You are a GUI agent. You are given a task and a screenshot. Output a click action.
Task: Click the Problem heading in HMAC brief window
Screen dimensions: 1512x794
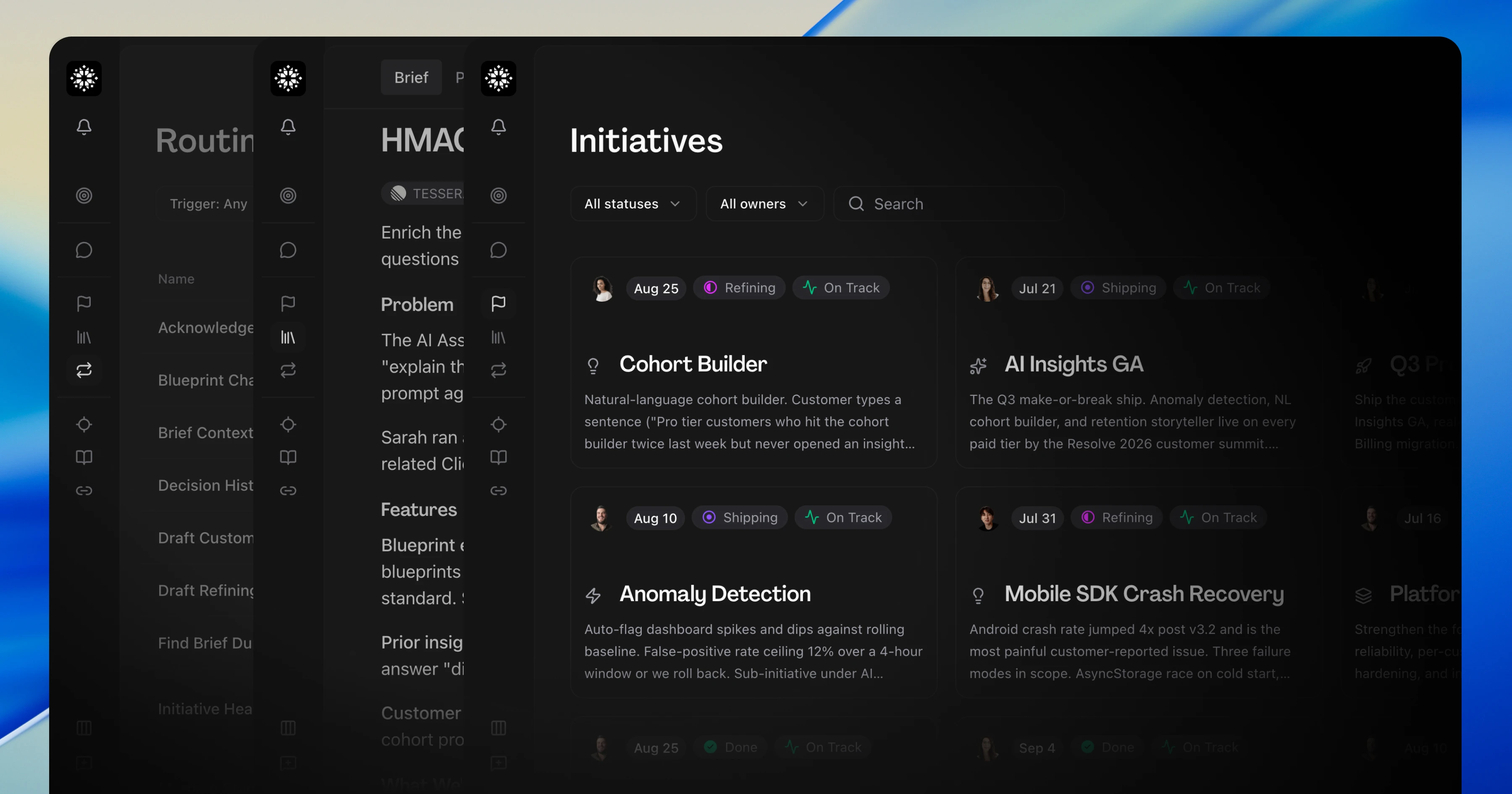click(x=417, y=304)
